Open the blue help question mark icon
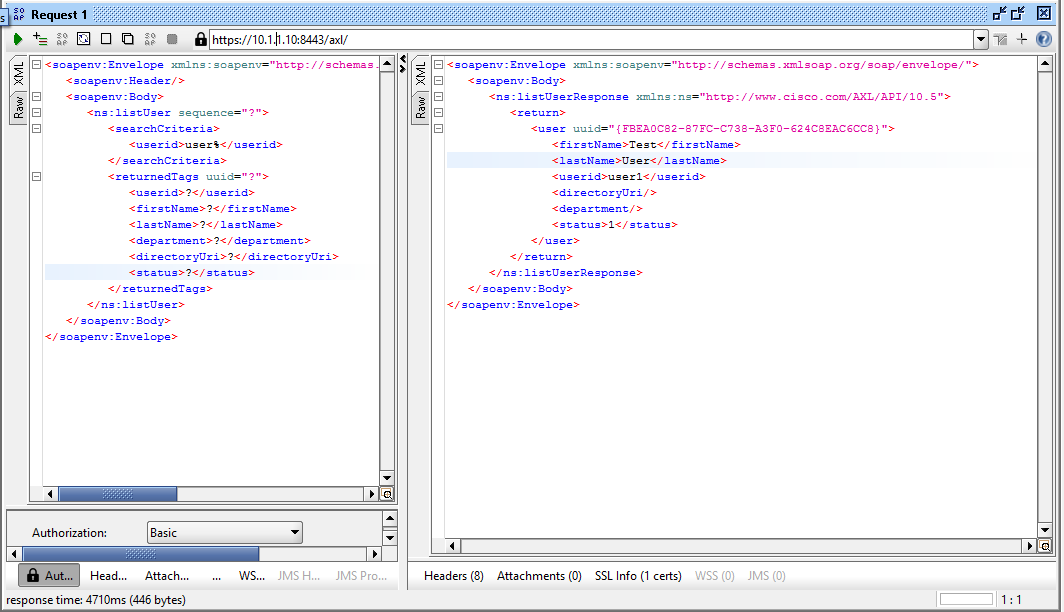The height and width of the screenshot is (612, 1064). click(1043, 39)
